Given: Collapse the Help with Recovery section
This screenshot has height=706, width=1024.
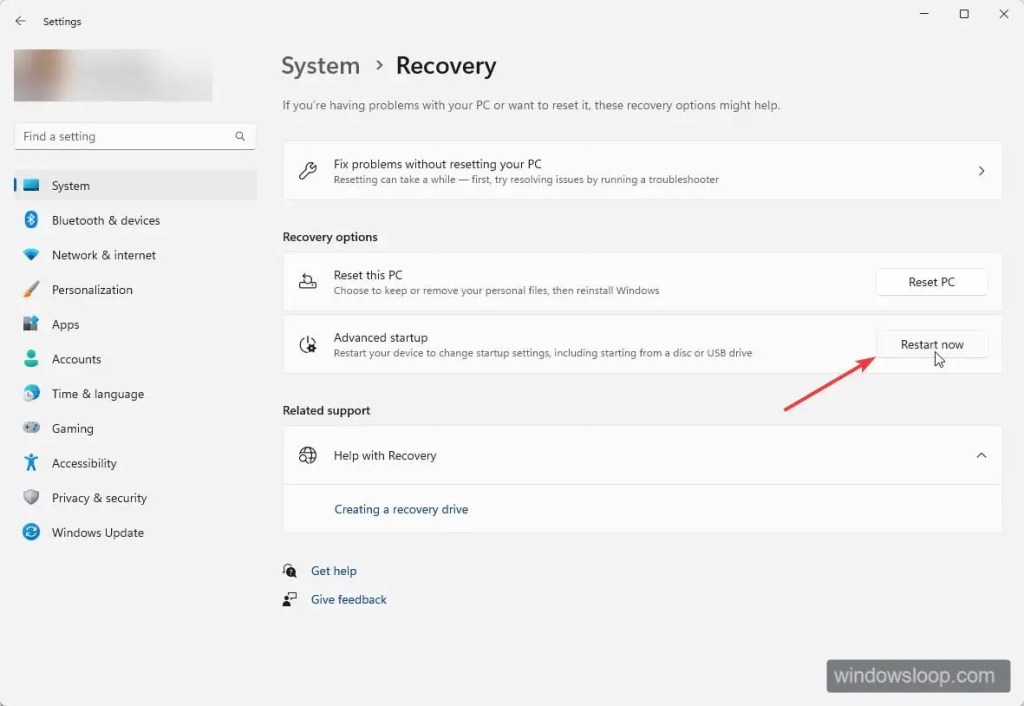Looking at the screenshot, I should 981,456.
